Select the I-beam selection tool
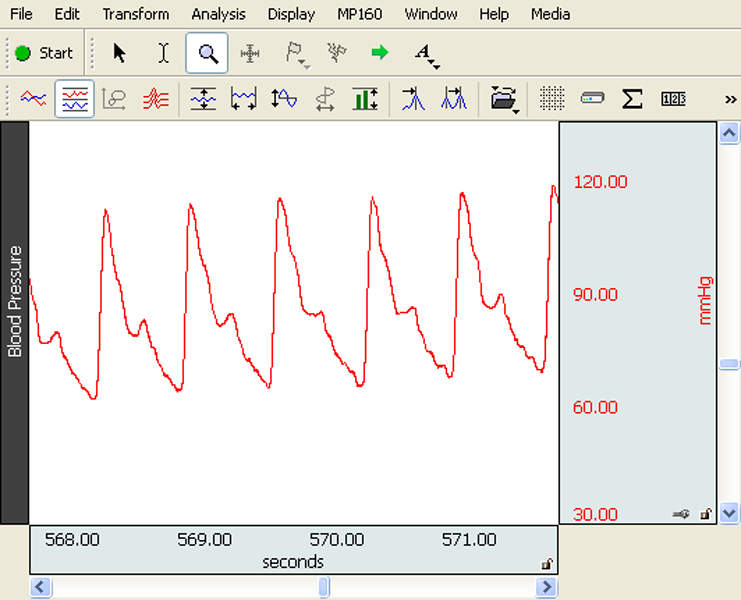741x600 pixels. (164, 53)
